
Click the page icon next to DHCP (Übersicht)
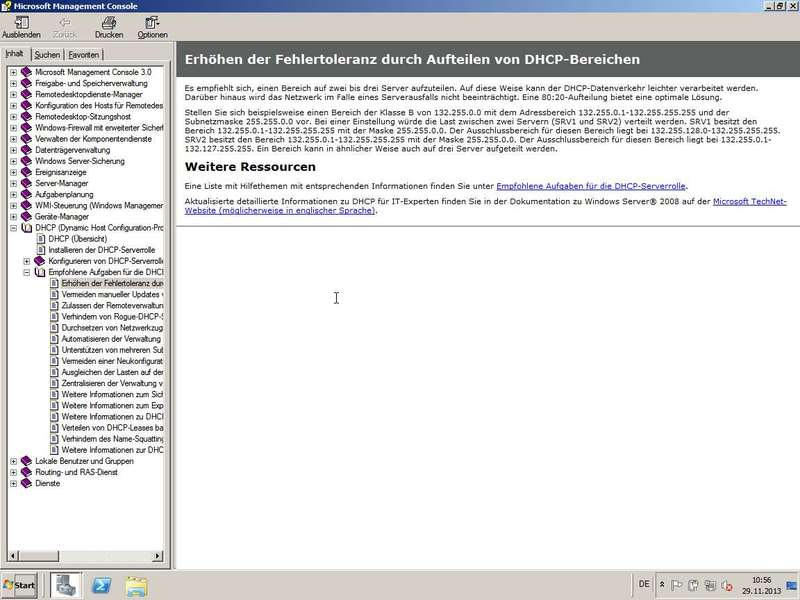click(x=41, y=239)
